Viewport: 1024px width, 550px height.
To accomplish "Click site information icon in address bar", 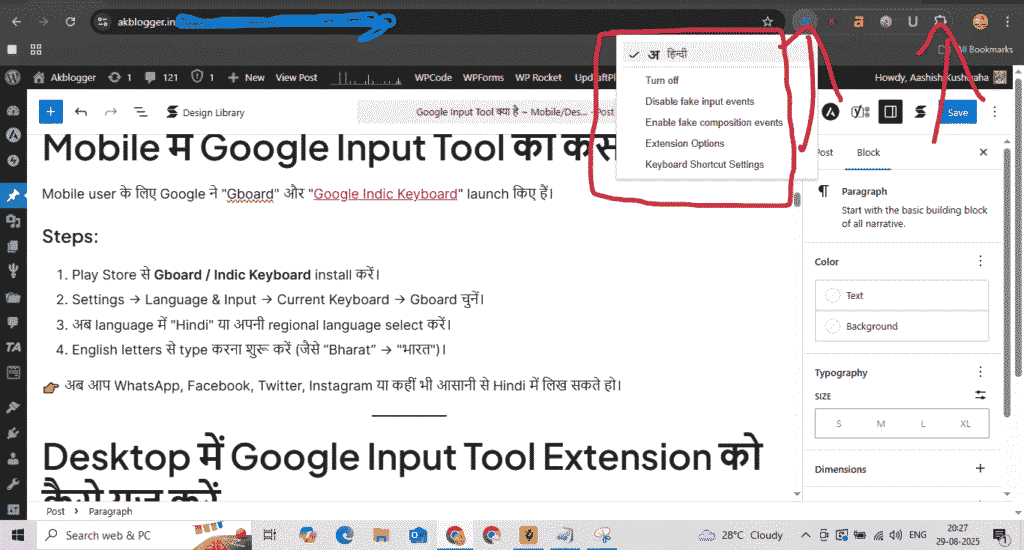I will (103, 22).
